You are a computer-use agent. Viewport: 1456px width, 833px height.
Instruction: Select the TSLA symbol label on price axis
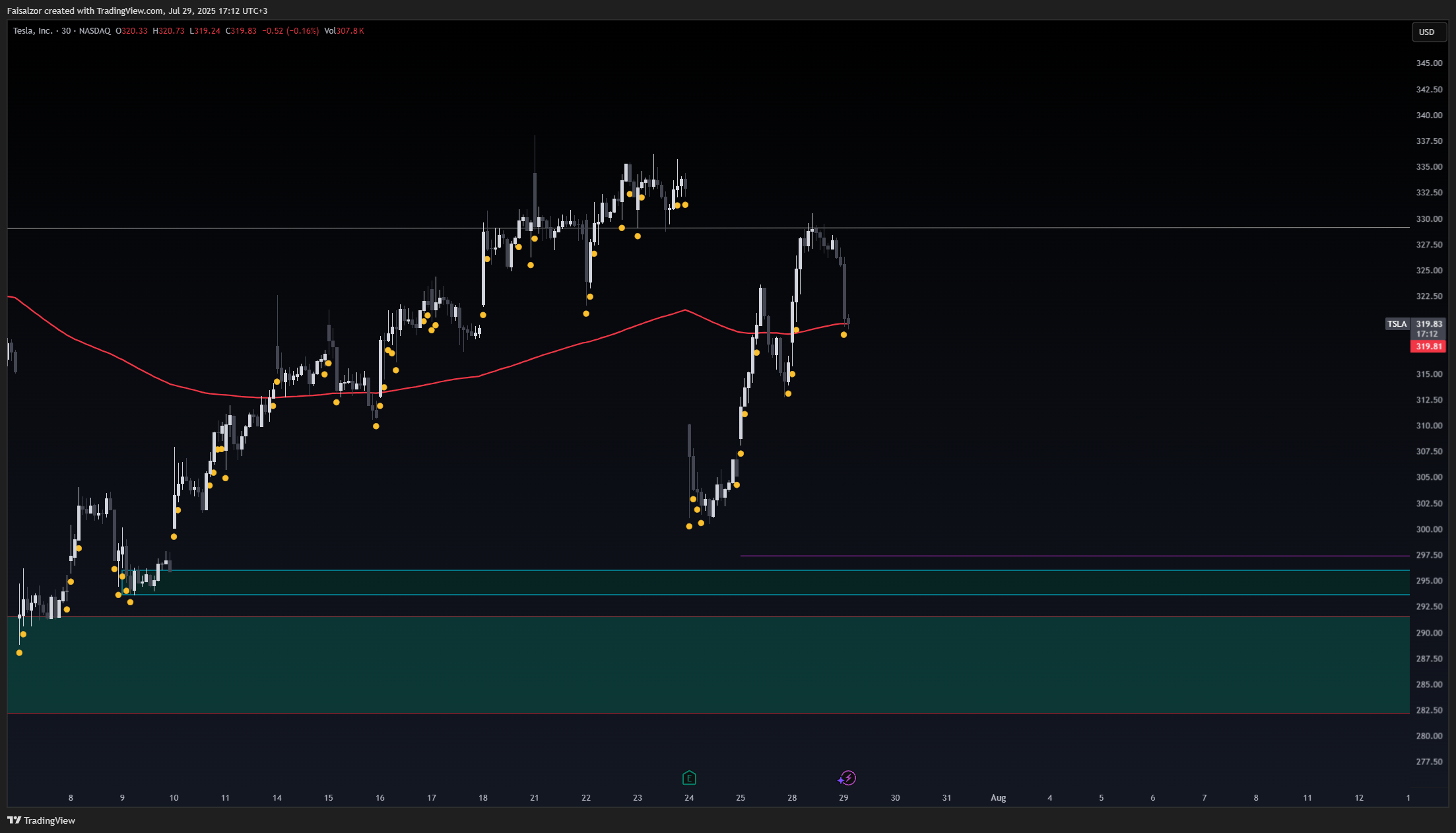point(1397,323)
